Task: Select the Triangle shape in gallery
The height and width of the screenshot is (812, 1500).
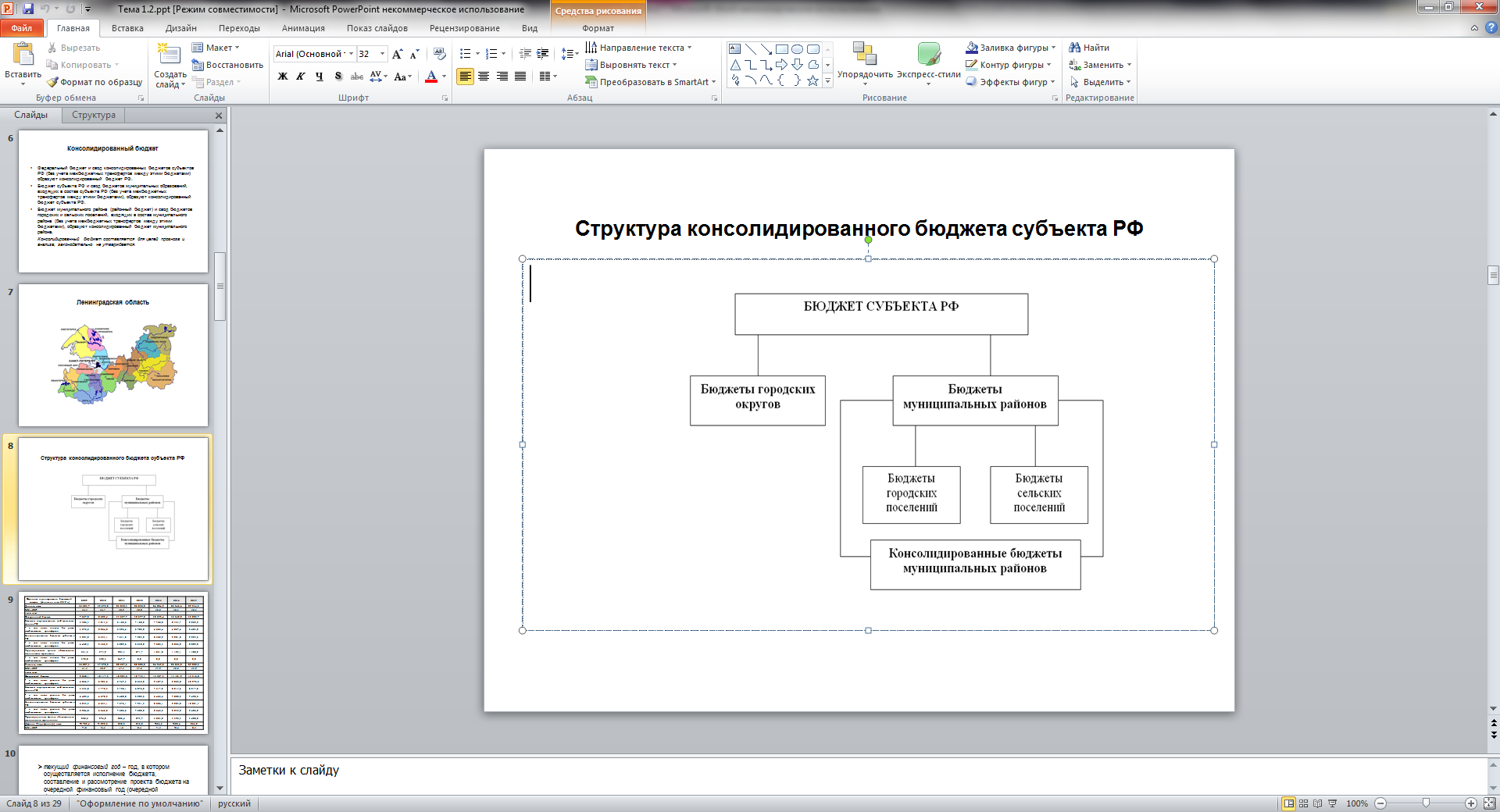Action: (735, 65)
